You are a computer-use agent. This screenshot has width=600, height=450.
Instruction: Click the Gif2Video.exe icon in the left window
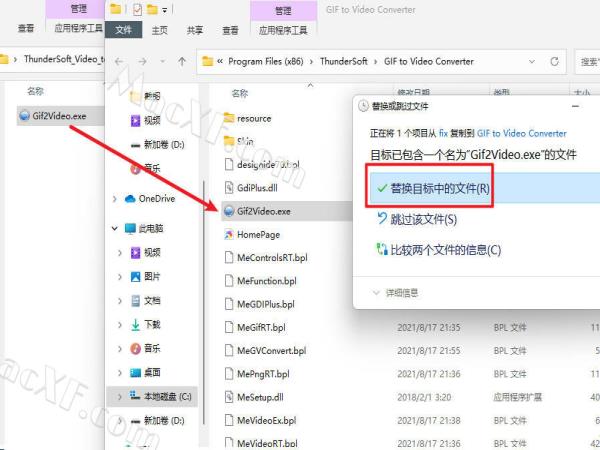(25, 115)
